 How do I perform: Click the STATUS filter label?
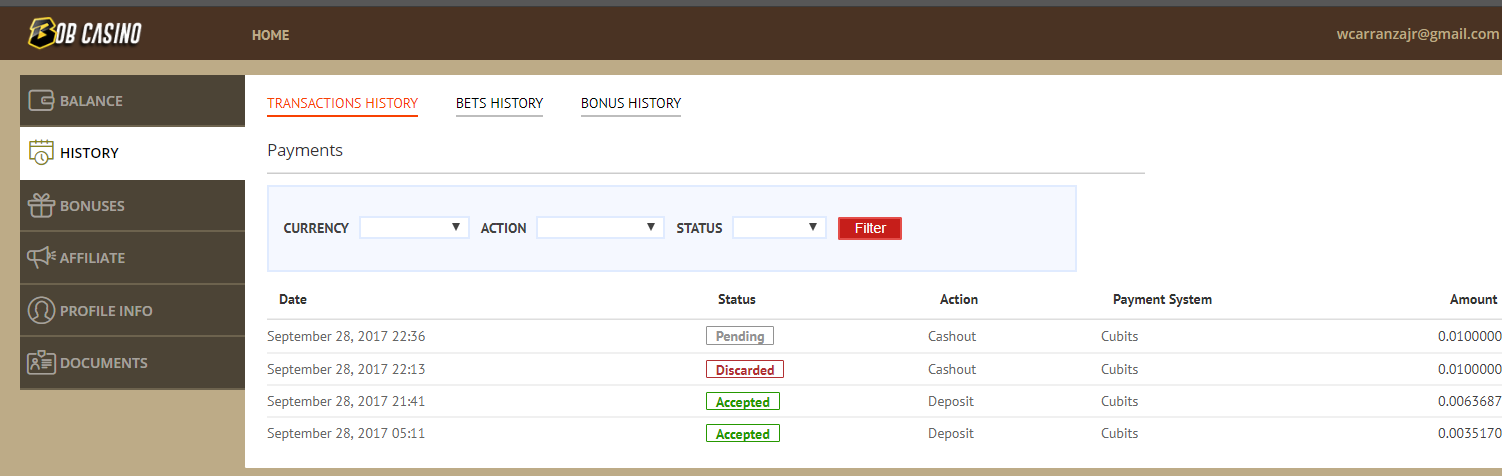click(699, 228)
